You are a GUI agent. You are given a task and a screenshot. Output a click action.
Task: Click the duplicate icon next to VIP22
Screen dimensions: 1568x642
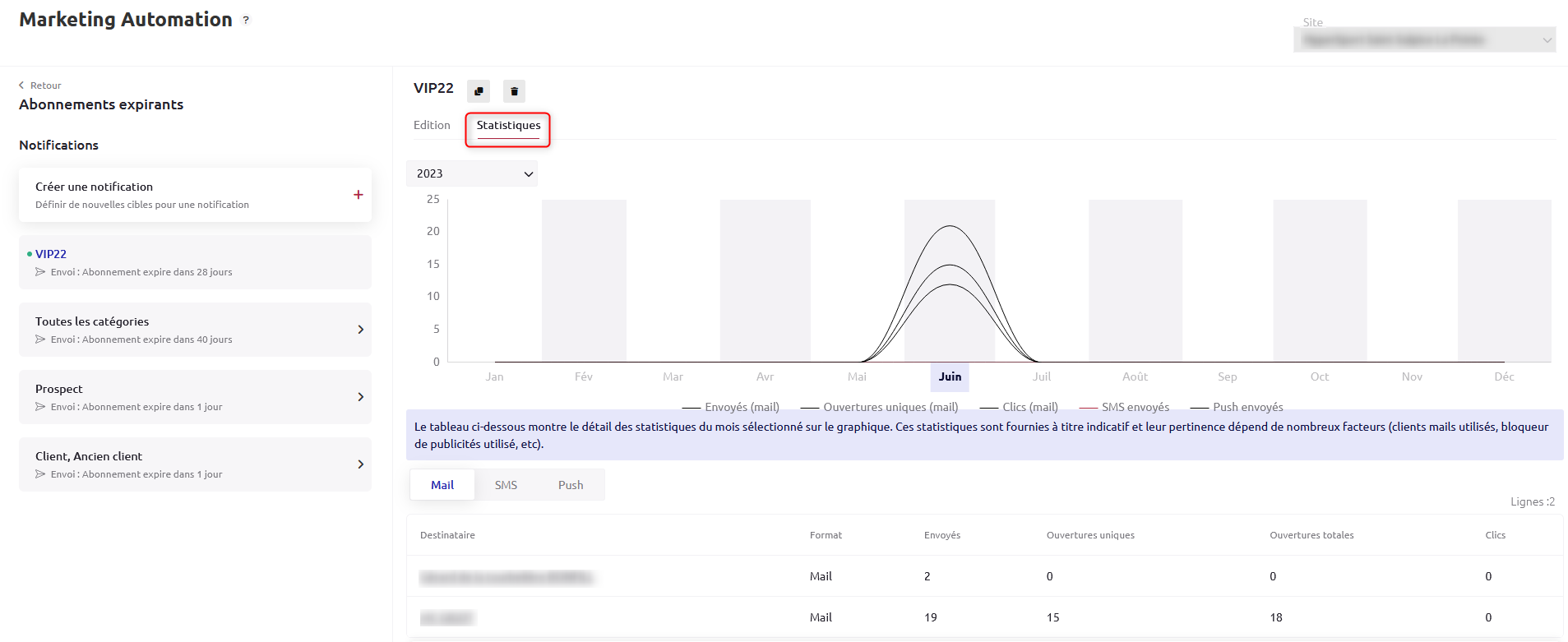[479, 91]
